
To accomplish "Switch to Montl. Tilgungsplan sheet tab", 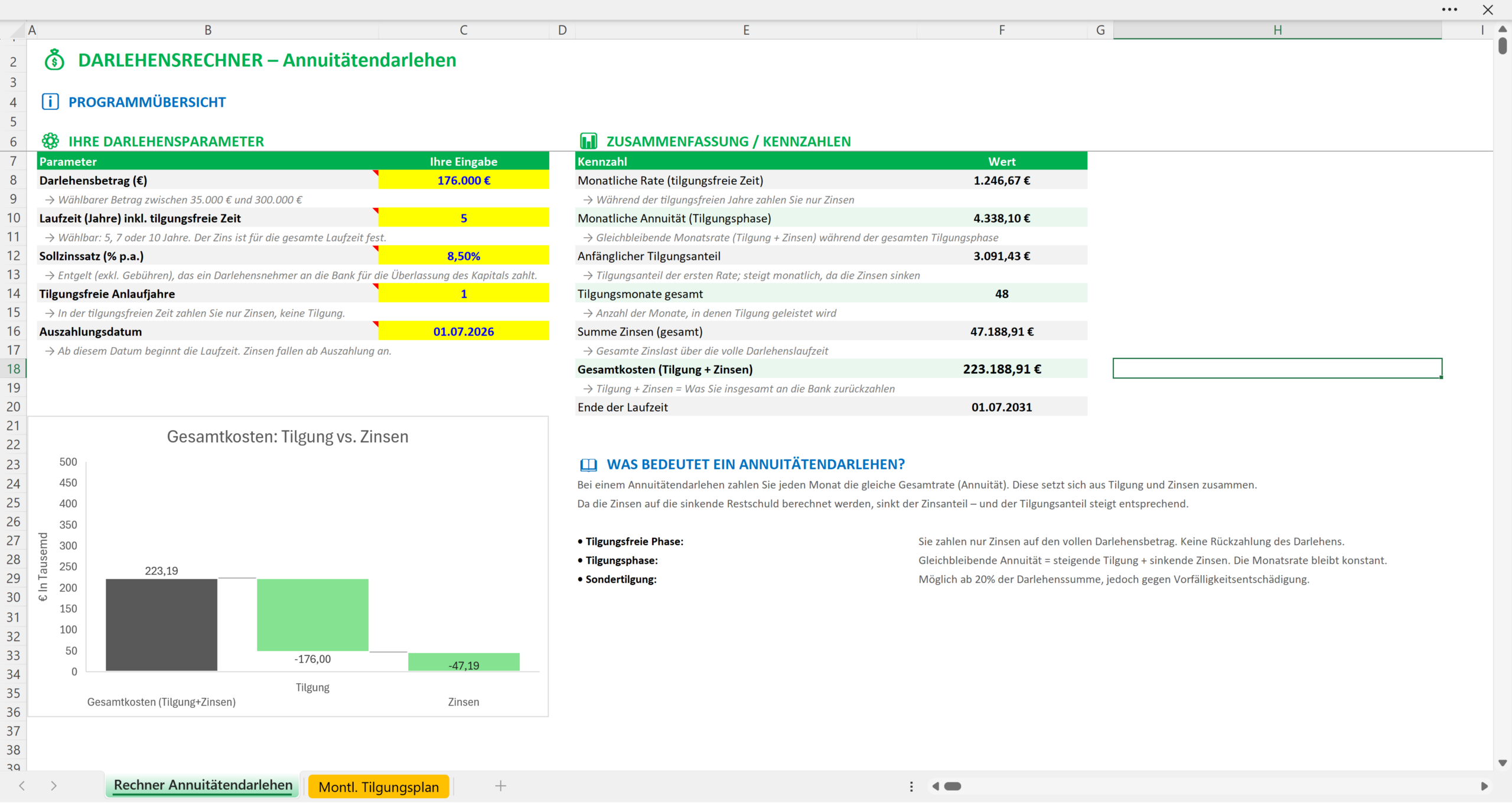I will (379, 786).
